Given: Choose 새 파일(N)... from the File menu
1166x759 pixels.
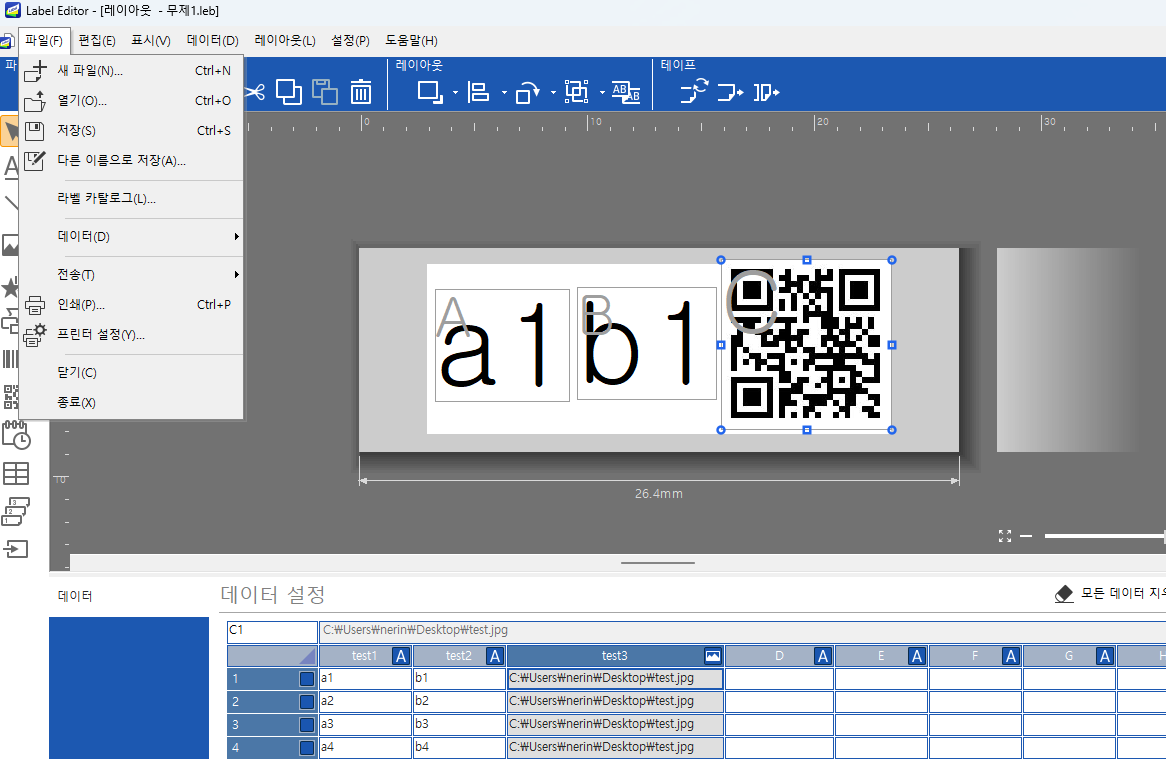Looking at the screenshot, I should [x=132, y=71].
